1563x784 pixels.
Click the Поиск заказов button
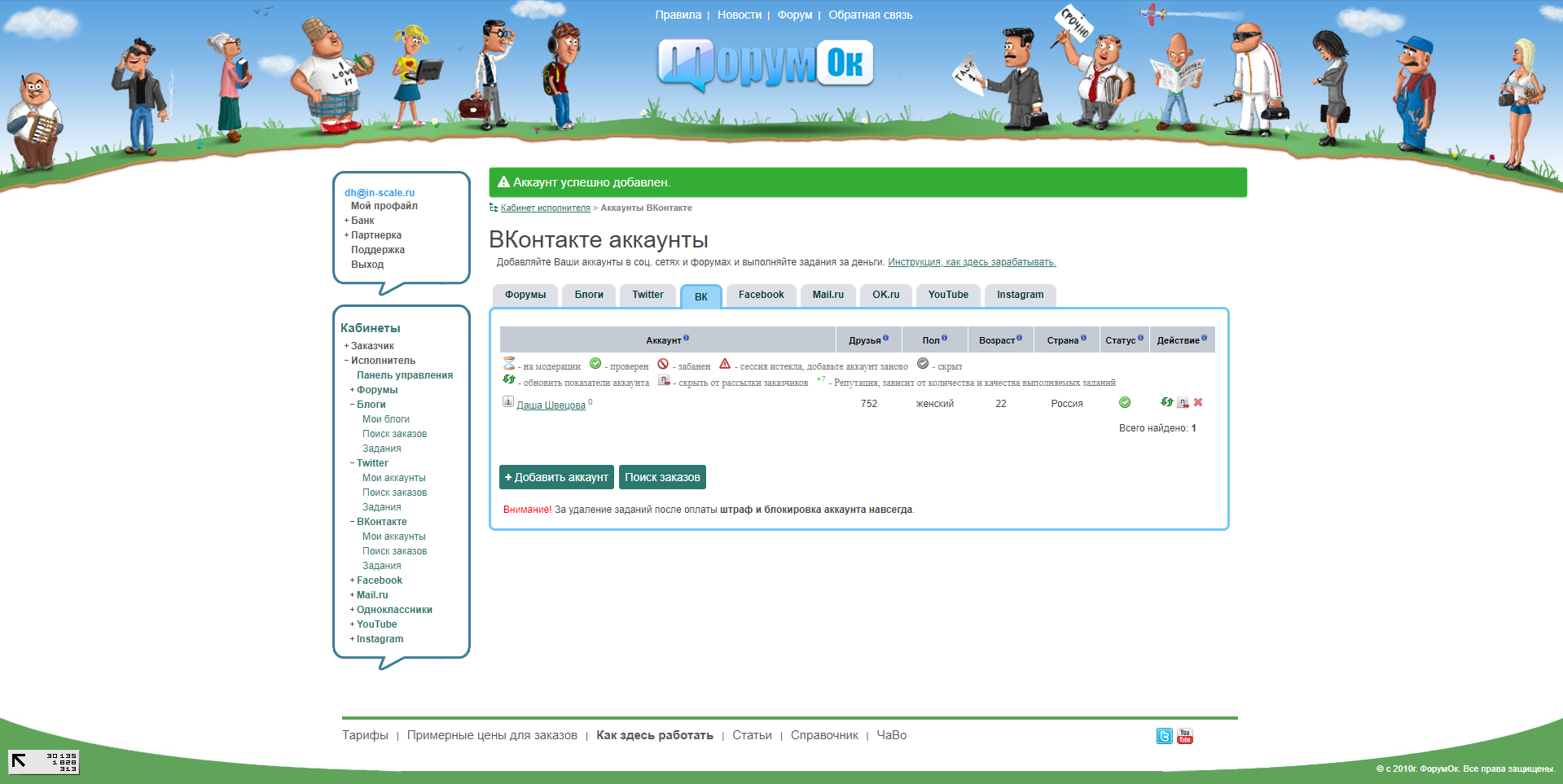pyautogui.click(x=662, y=477)
